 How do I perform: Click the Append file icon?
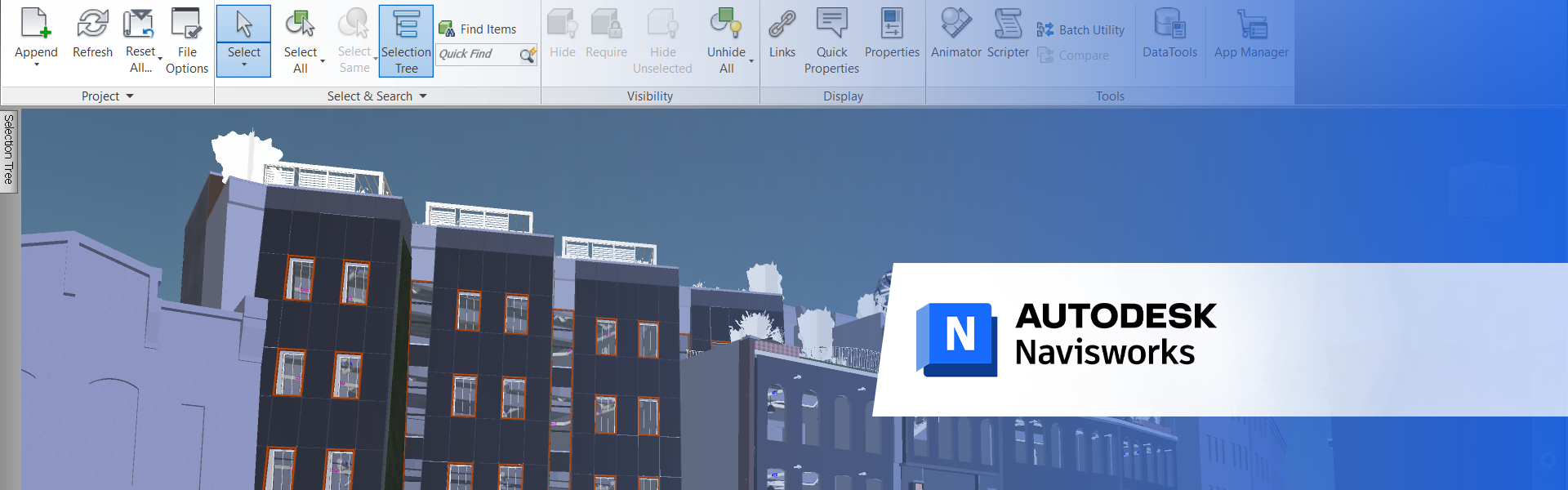(36, 24)
